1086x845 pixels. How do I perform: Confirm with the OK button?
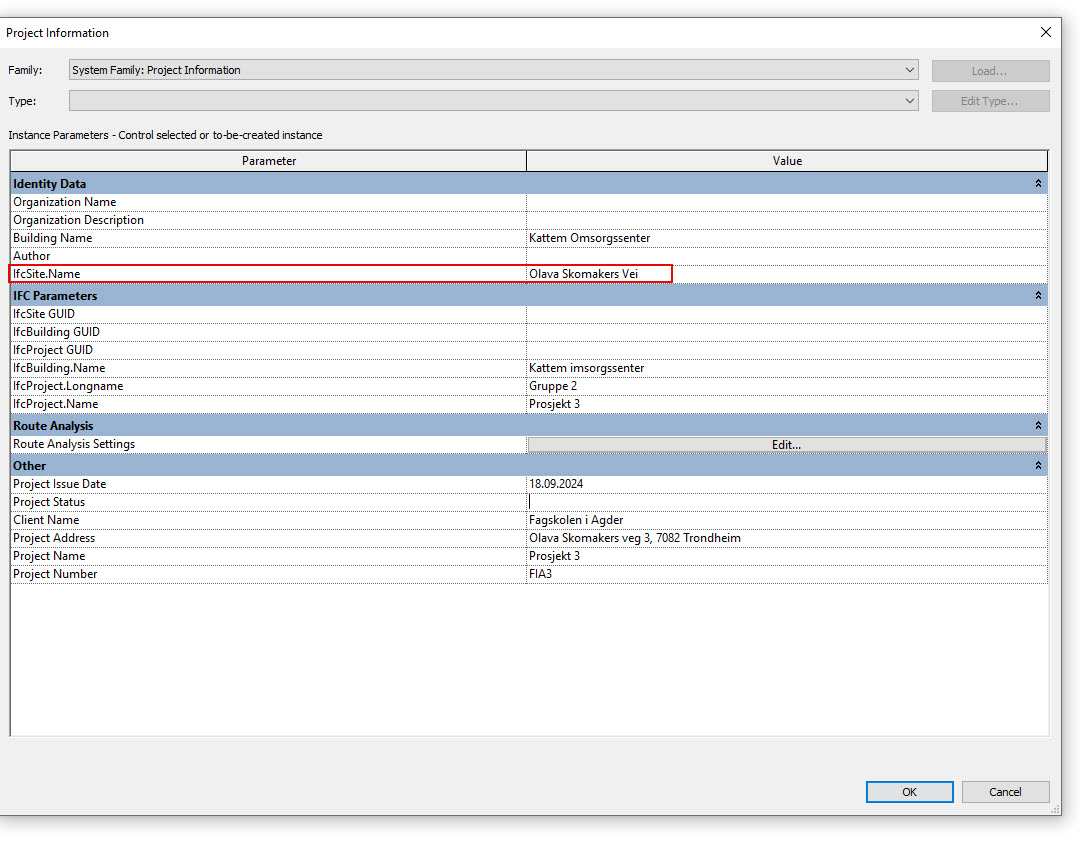(909, 792)
